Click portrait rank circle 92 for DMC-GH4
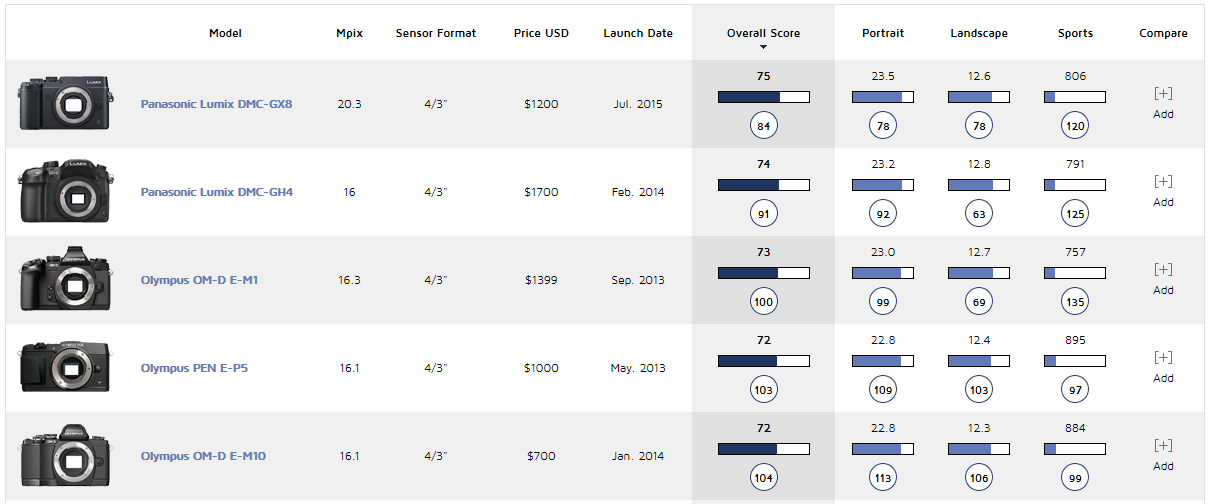Viewport: 1210px width, 504px height. (x=883, y=214)
